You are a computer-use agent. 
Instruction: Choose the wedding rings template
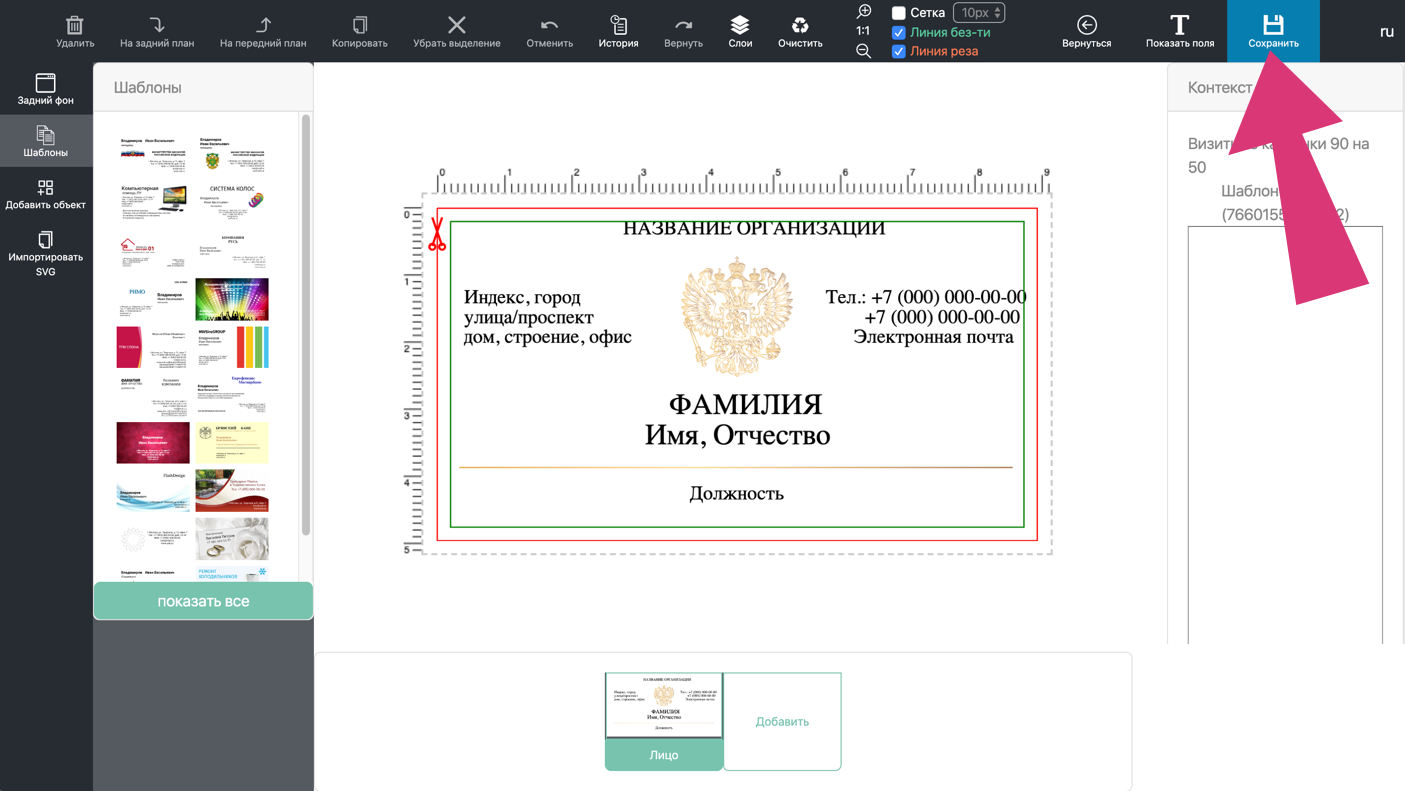click(232, 539)
